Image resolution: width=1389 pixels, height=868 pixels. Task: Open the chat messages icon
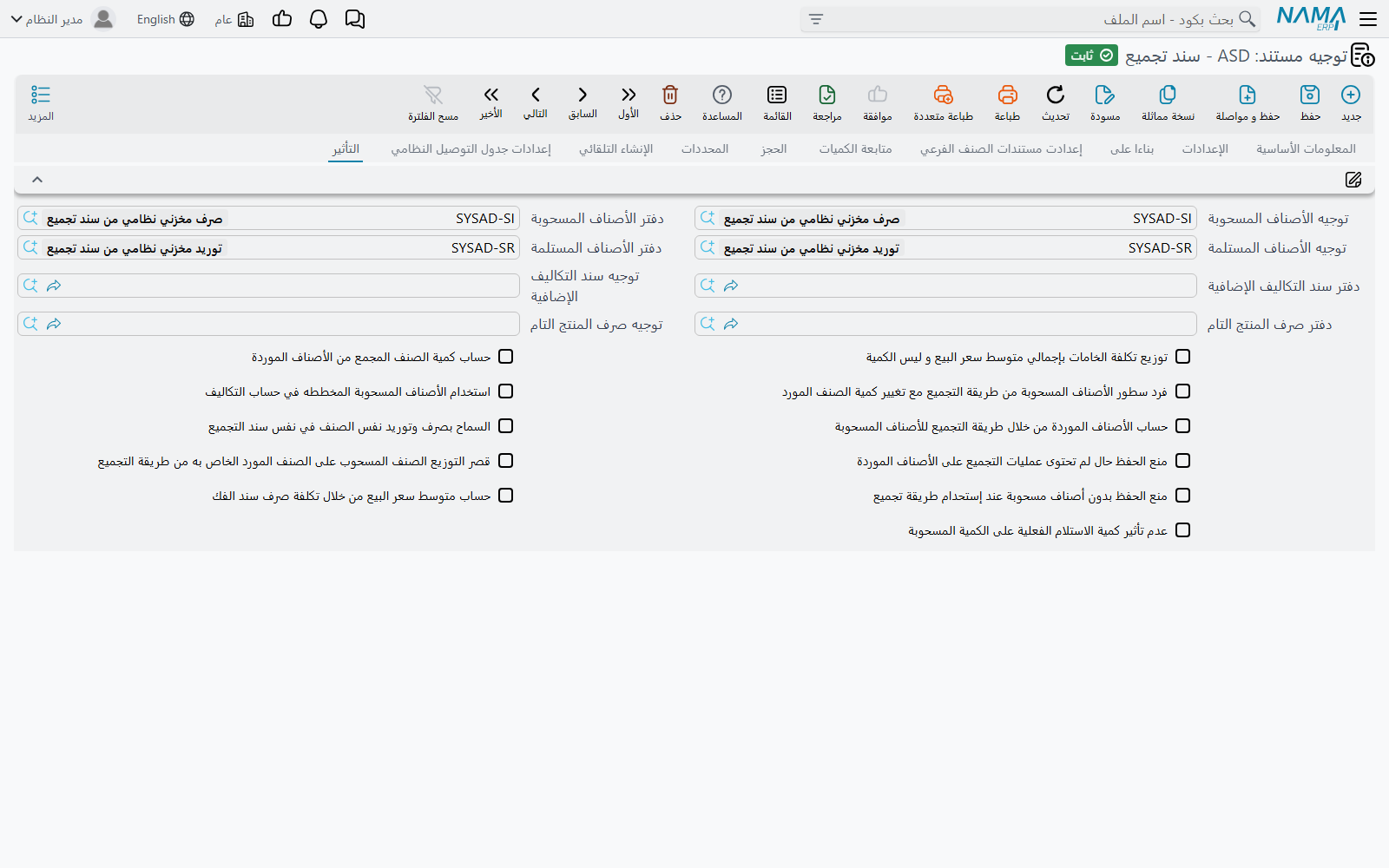[x=355, y=19]
